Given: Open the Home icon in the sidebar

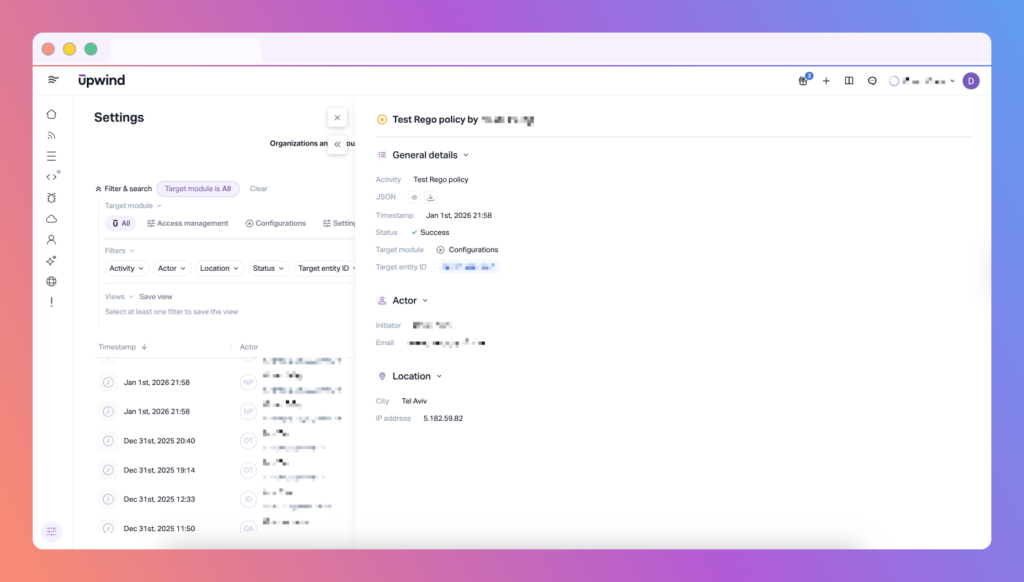Looking at the screenshot, I should click(x=51, y=115).
